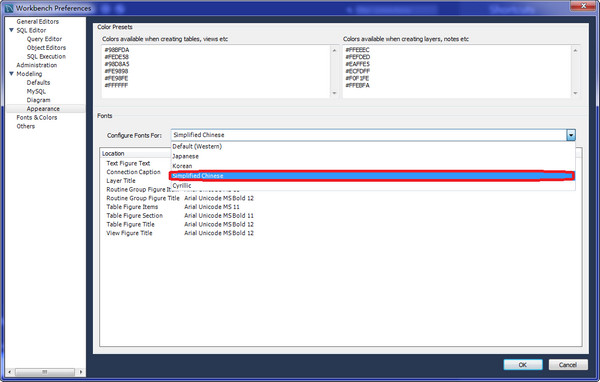600x382 pixels.
Task: Choose Simplified Chinese in the dropdown list
Action: click(x=372, y=176)
